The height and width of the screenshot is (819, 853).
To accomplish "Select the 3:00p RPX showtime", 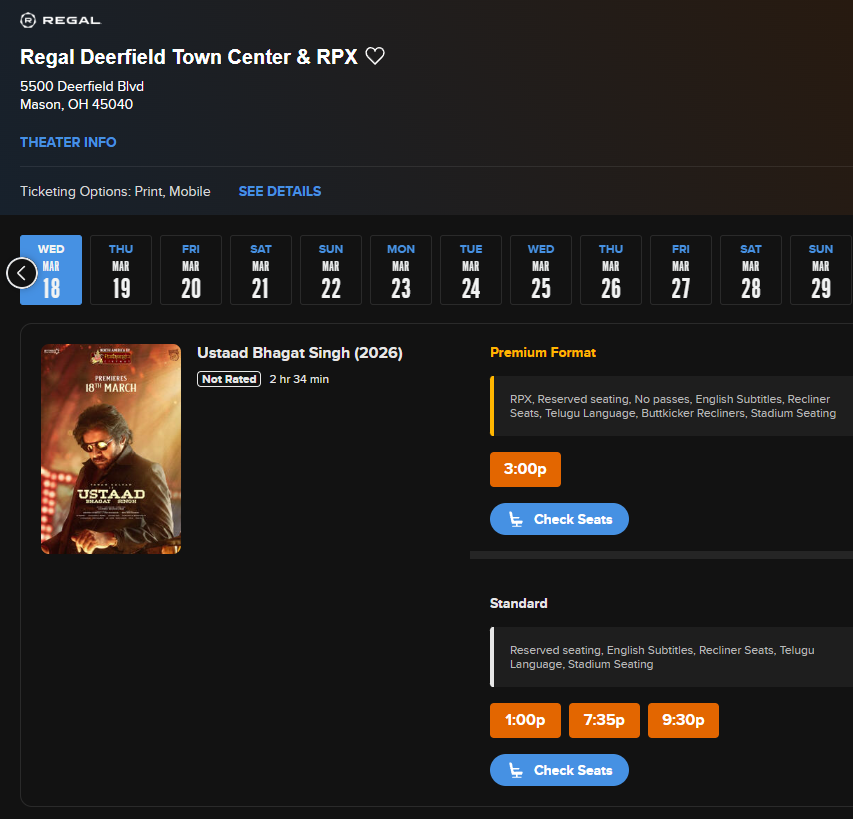I will 525,468.
